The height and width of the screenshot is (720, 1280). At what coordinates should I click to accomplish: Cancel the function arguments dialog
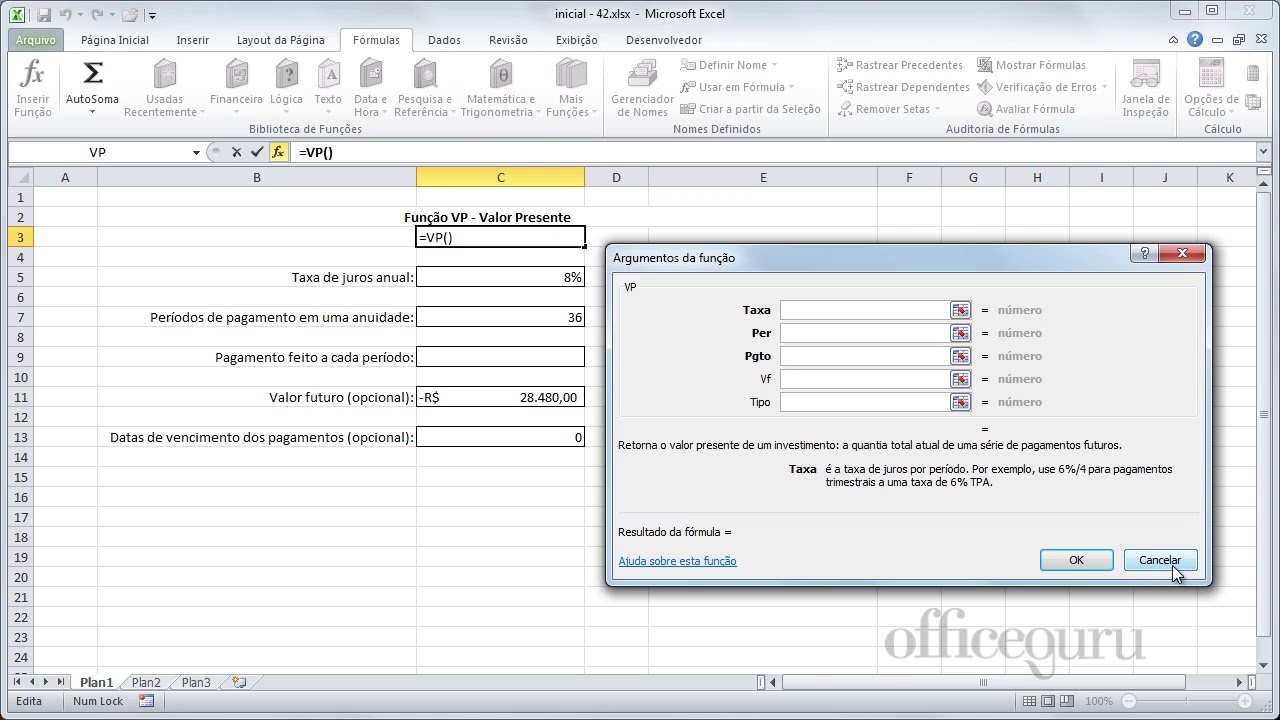click(x=1160, y=560)
